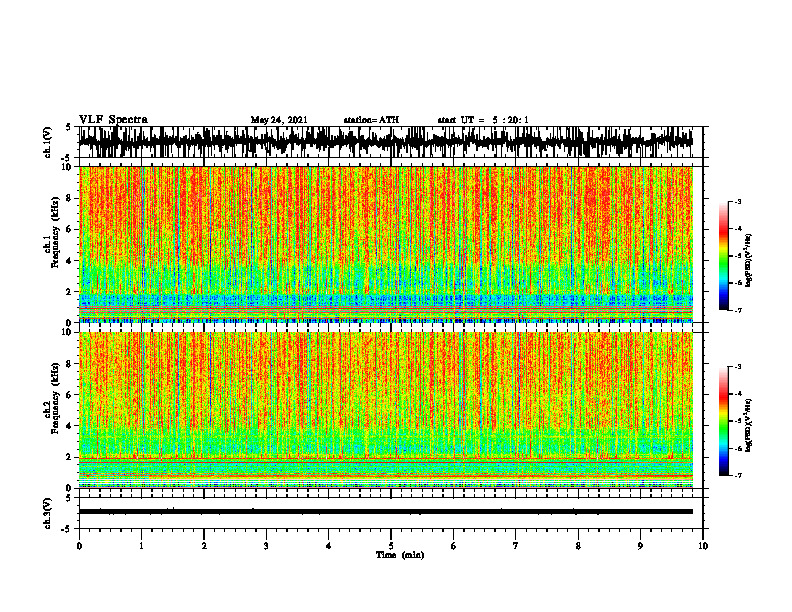Click the "ch.3(V)" axis label

48,513
